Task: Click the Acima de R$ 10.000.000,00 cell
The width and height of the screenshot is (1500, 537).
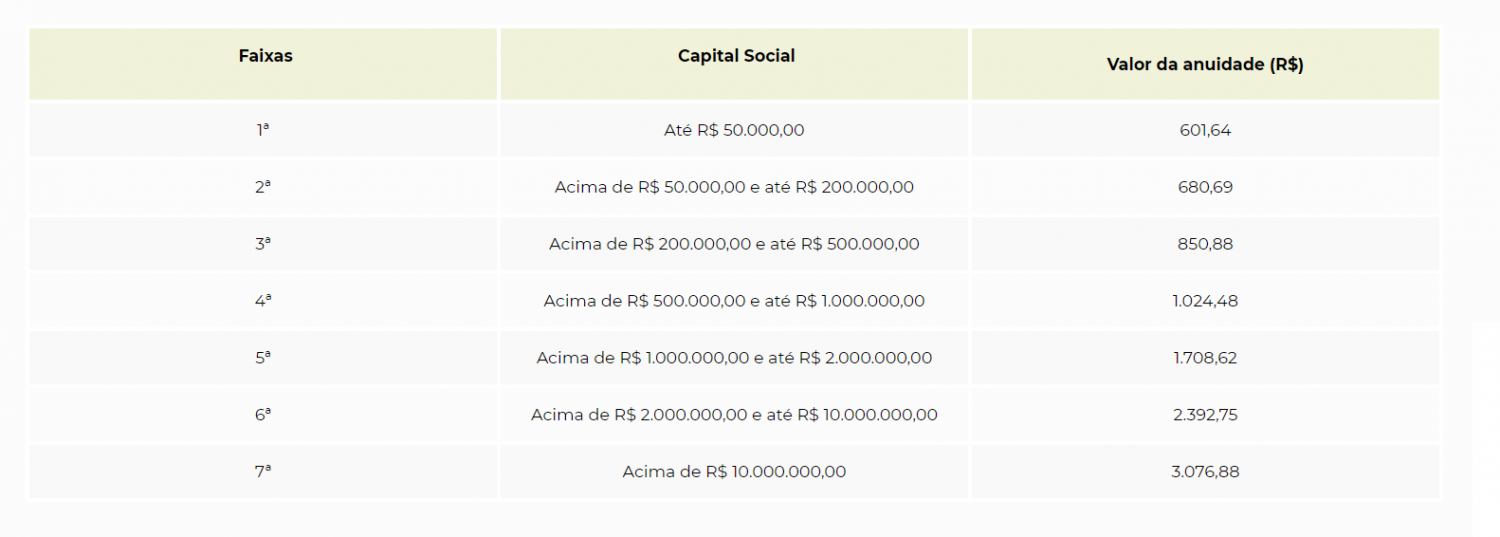Action: pyautogui.click(x=735, y=472)
